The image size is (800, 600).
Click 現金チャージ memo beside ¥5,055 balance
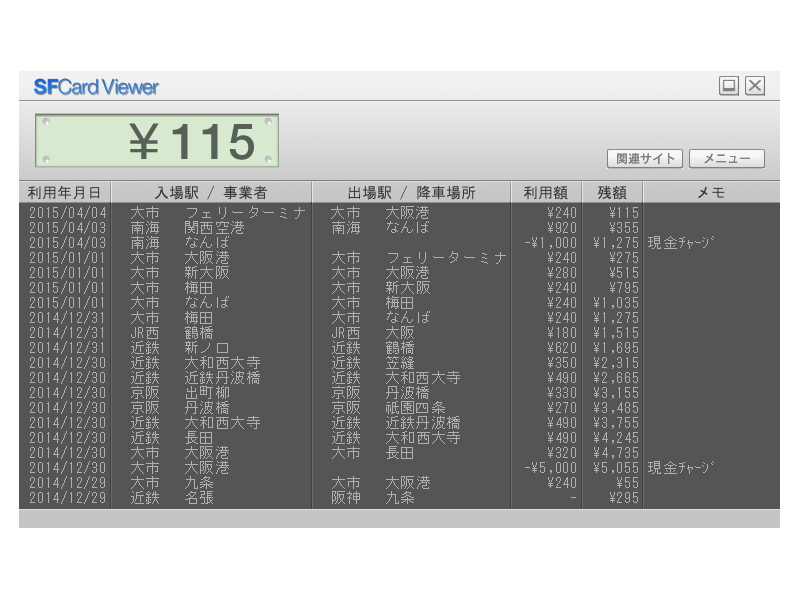click(681, 468)
